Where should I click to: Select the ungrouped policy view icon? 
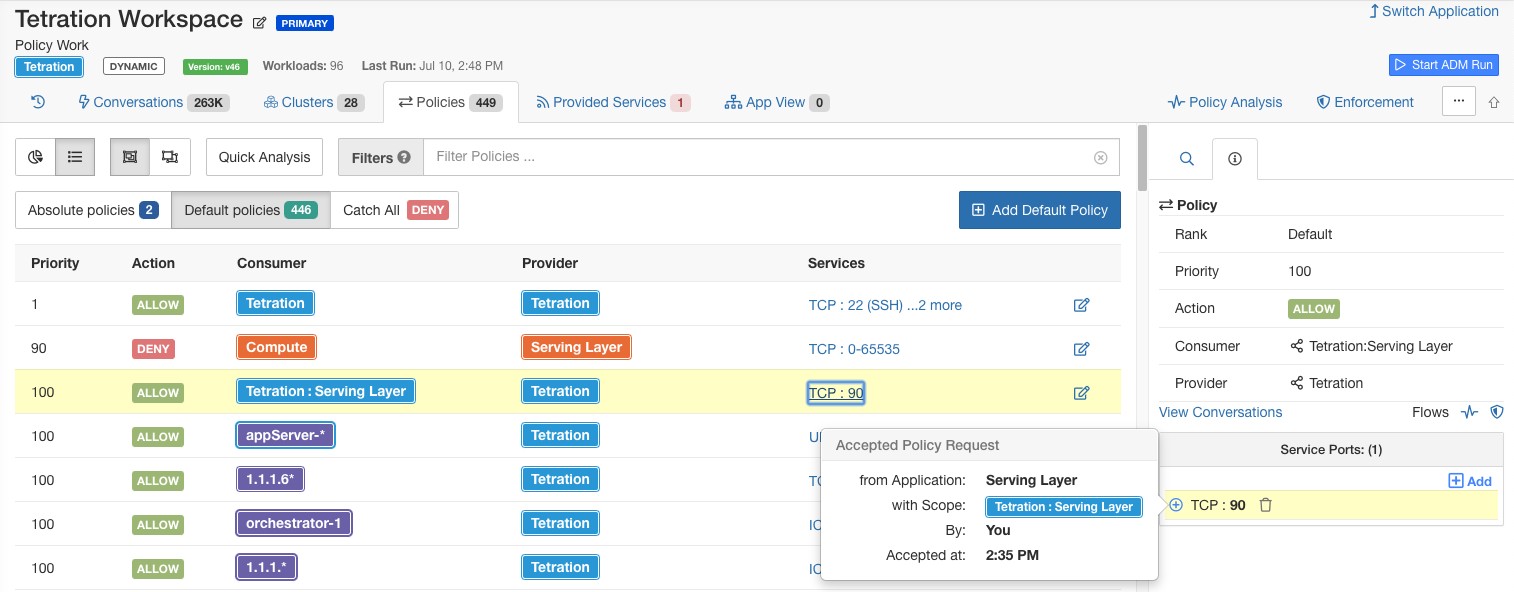pyautogui.click(x=170, y=157)
